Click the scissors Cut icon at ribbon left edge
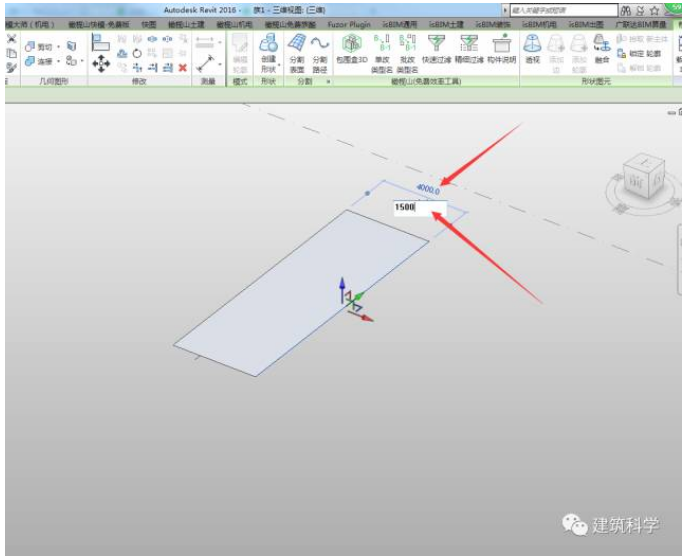This screenshot has height=558, width=690. pos(11,39)
